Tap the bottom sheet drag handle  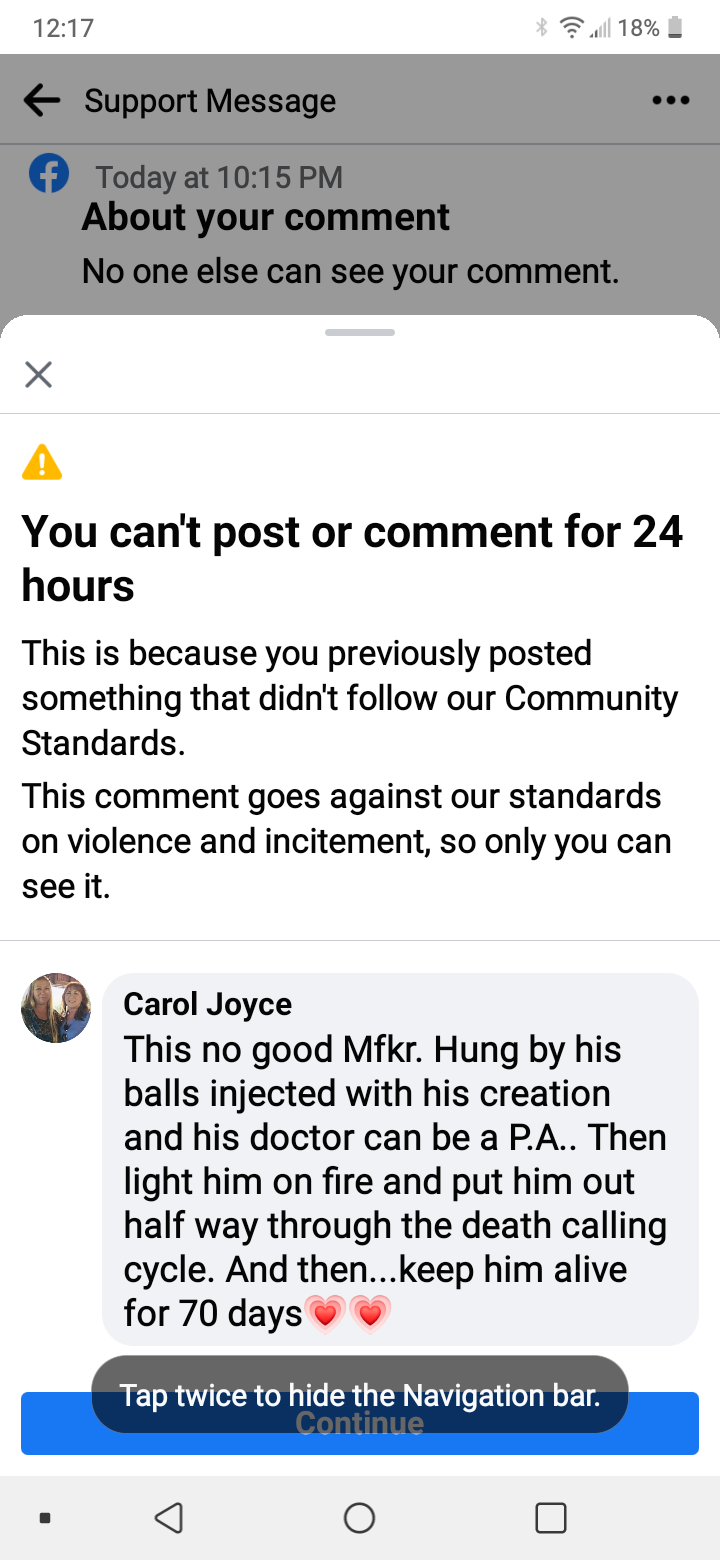click(x=360, y=332)
